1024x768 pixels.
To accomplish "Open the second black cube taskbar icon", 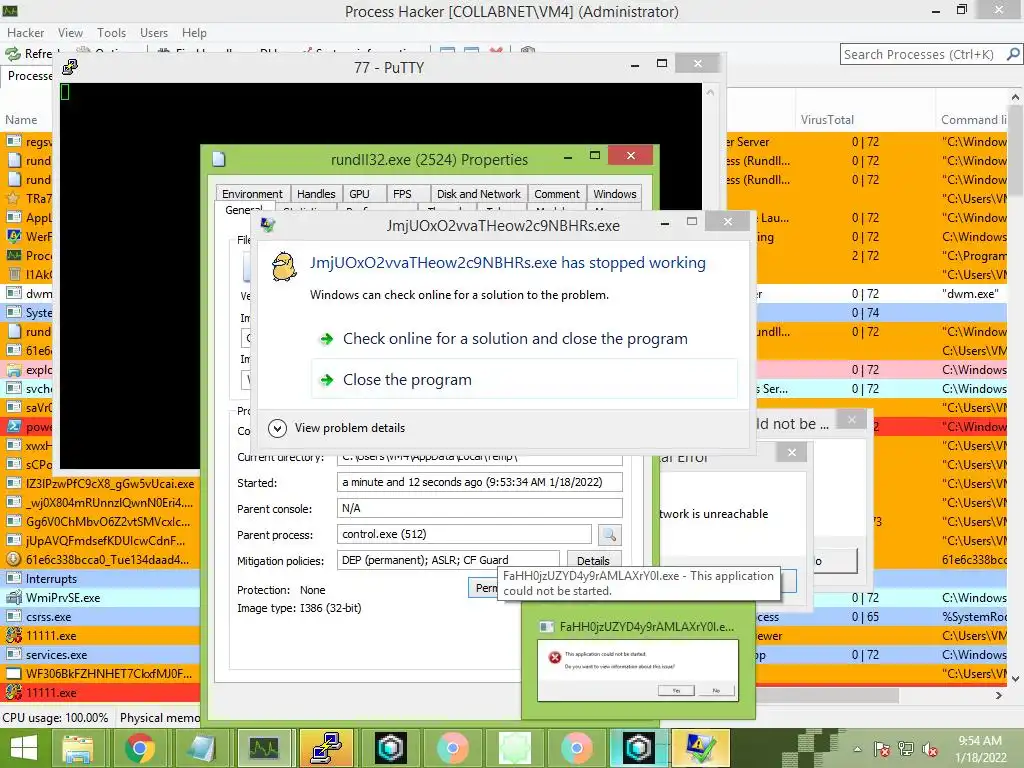I will coord(637,748).
